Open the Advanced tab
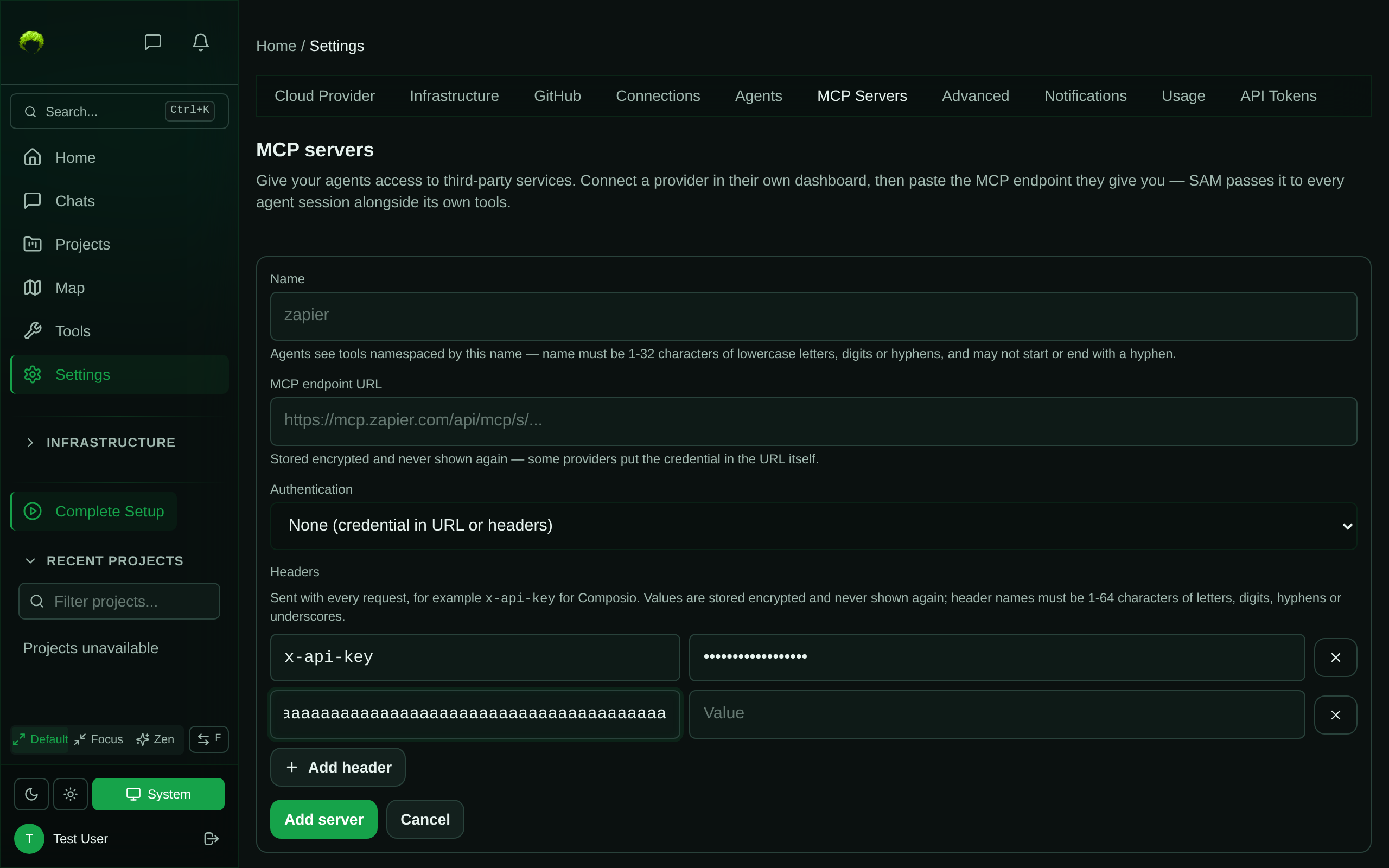Image resolution: width=1389 pixels, height=868 pixels. tap(975, 96)
